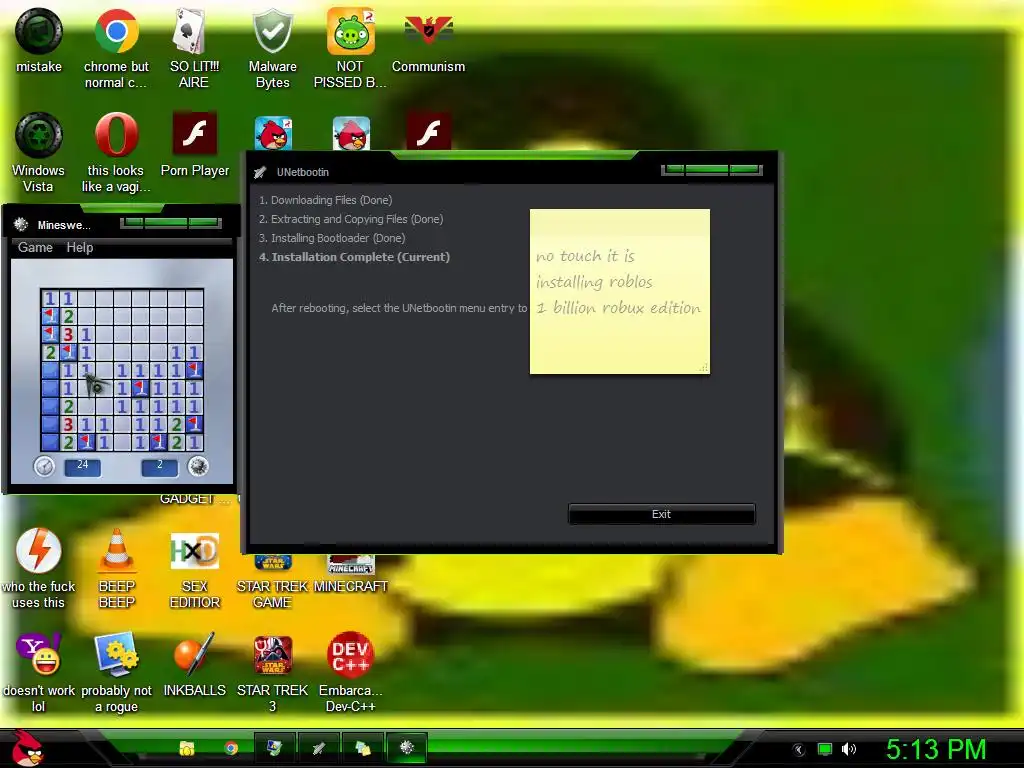Image resolution: width=1024 pixels, height=768 pixels.
Task: Open the Yahoo smiley 'doesn't work lol' icon
Action: click(39, 654)
